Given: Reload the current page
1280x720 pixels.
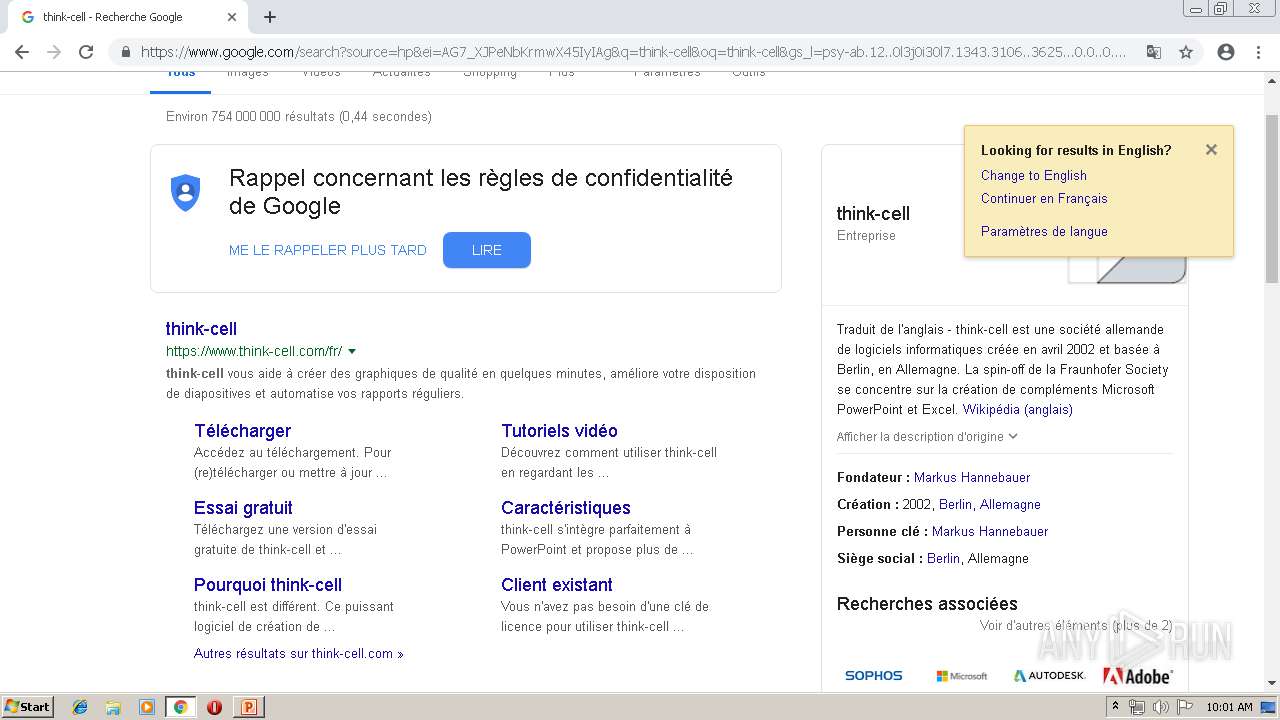Looking at the screenshot, I should pos(86,52).
